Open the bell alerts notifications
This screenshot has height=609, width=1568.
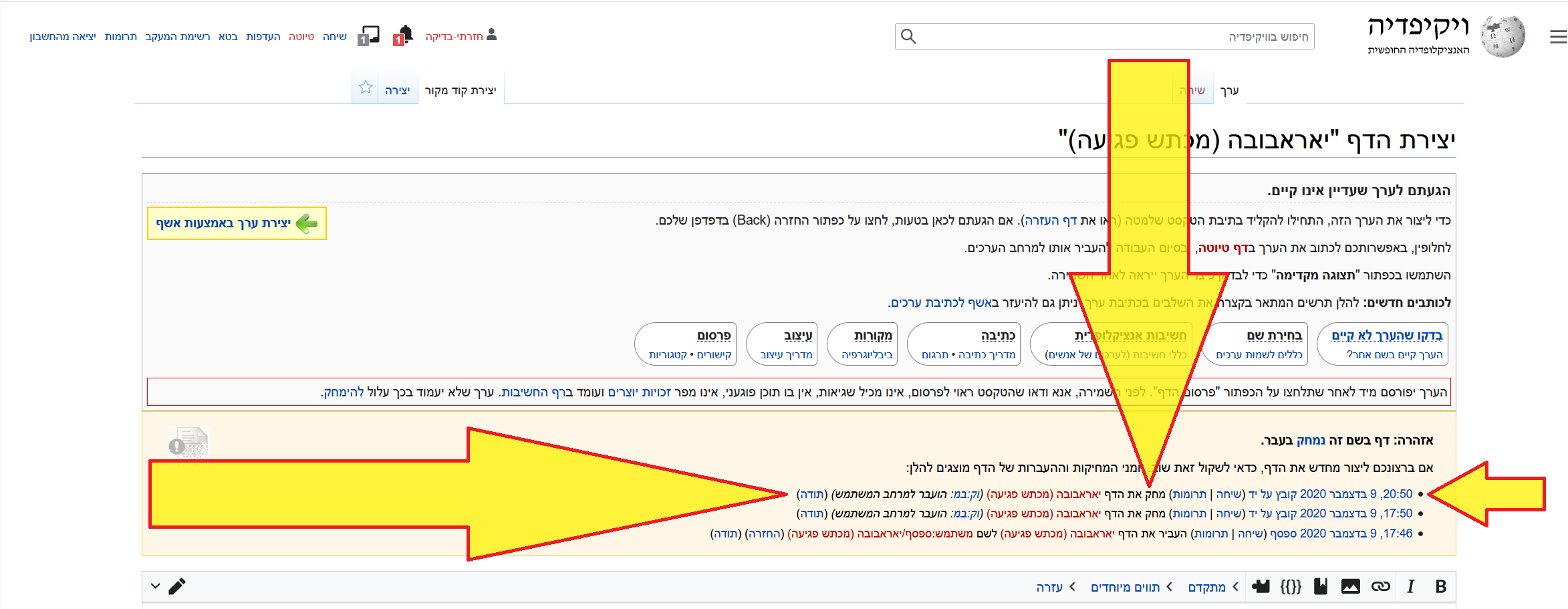click(x=403, y=35)
